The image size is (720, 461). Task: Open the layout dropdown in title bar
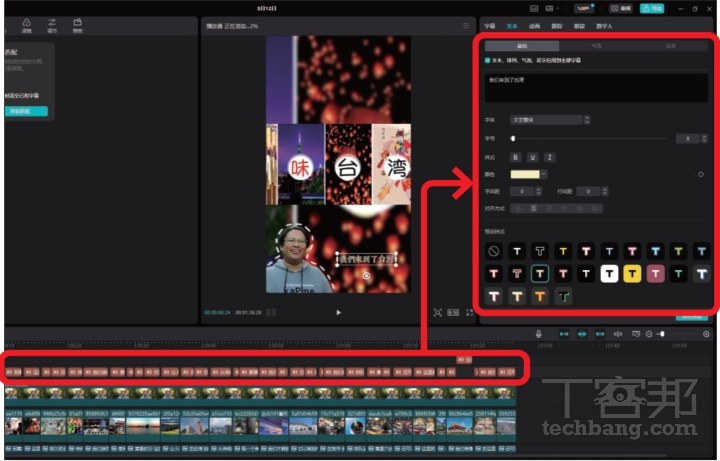click(x=551, y=8)
